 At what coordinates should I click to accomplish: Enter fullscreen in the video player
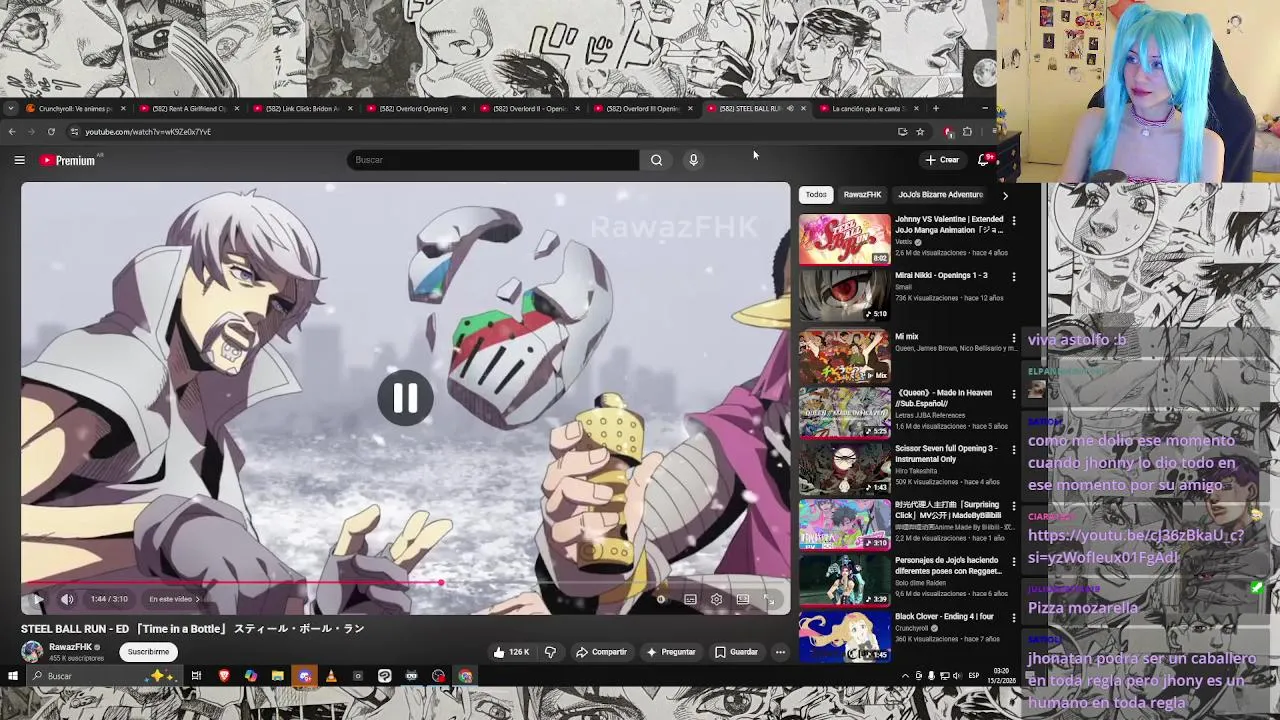[769, 599]
